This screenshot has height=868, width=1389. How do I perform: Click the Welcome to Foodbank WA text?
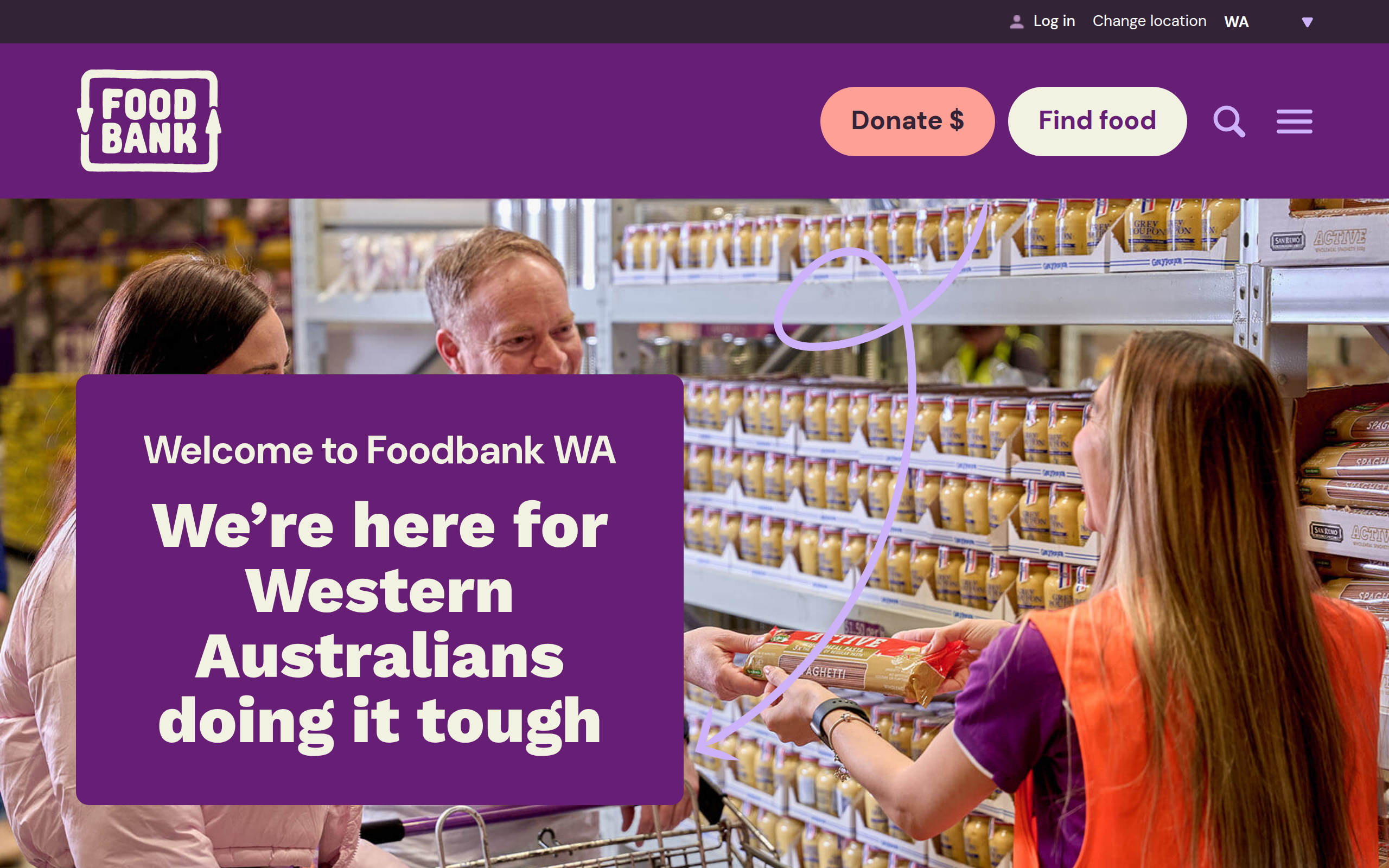click(x=379, y=450)
